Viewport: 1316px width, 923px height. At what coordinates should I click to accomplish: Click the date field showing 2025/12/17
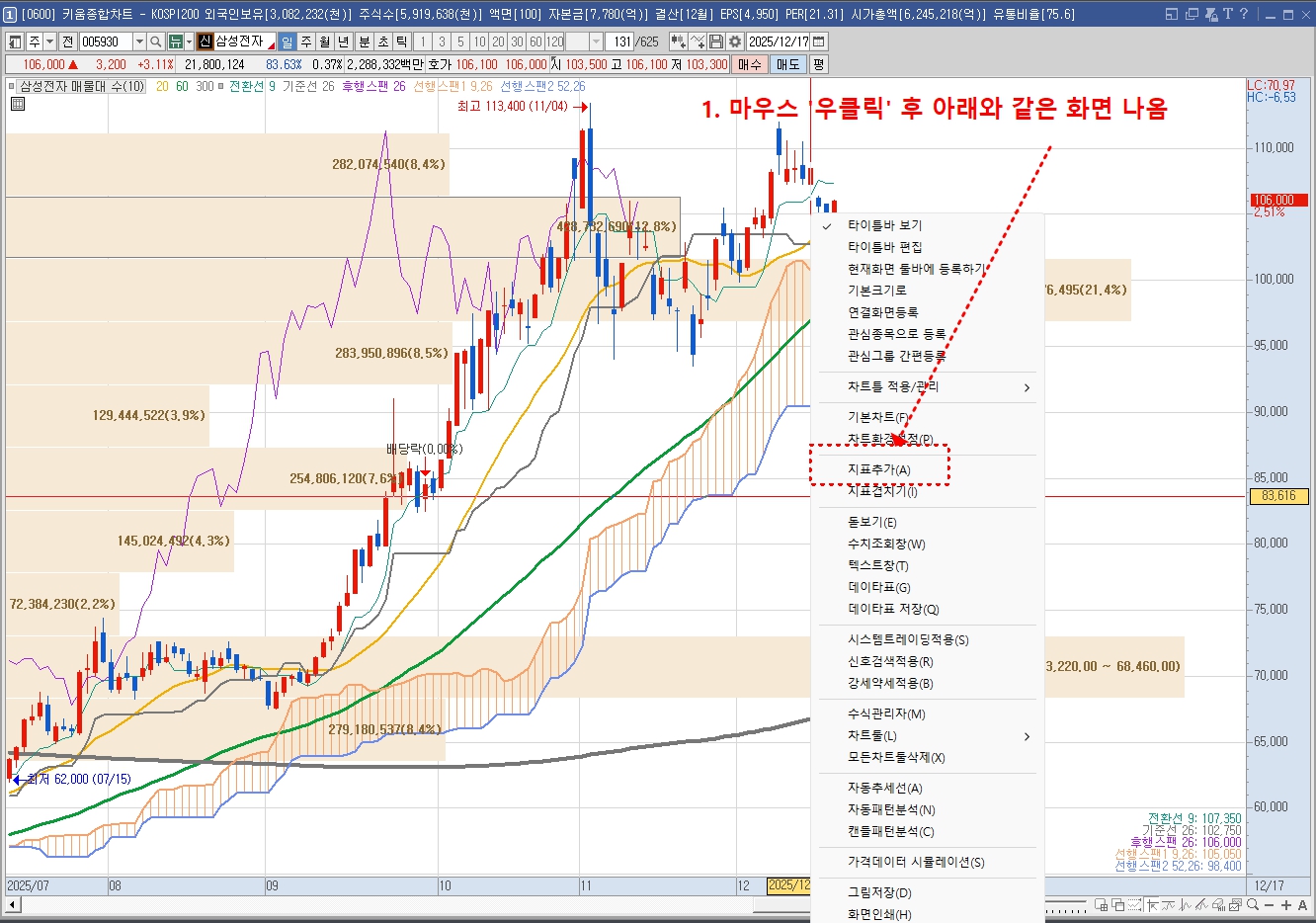pos(778,42)
